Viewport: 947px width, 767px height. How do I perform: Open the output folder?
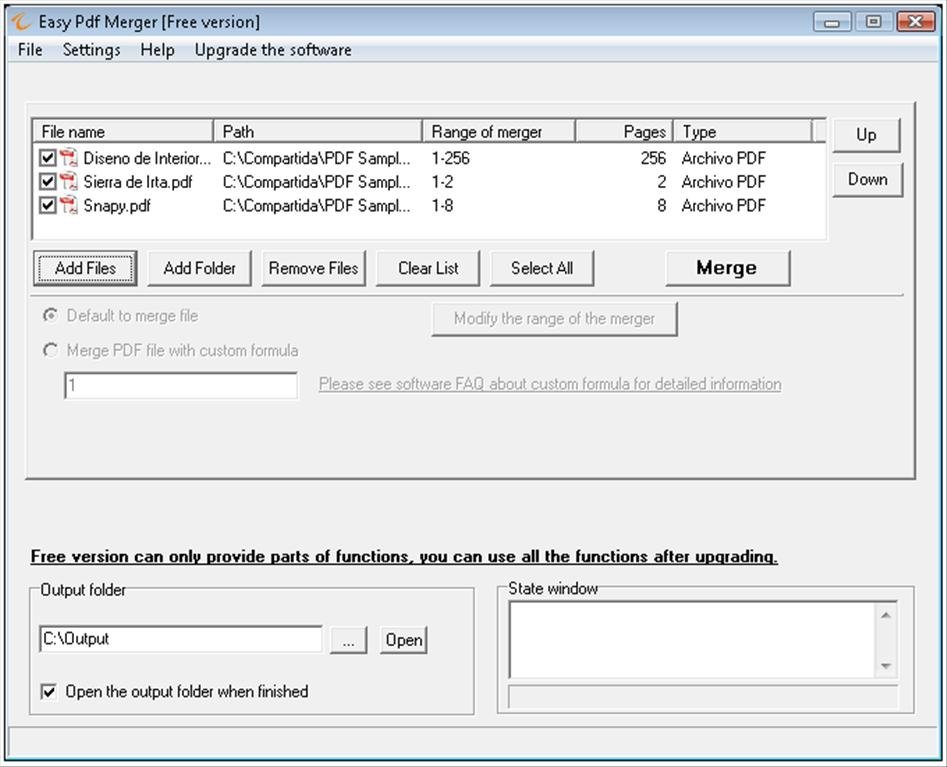click(403, 640)
